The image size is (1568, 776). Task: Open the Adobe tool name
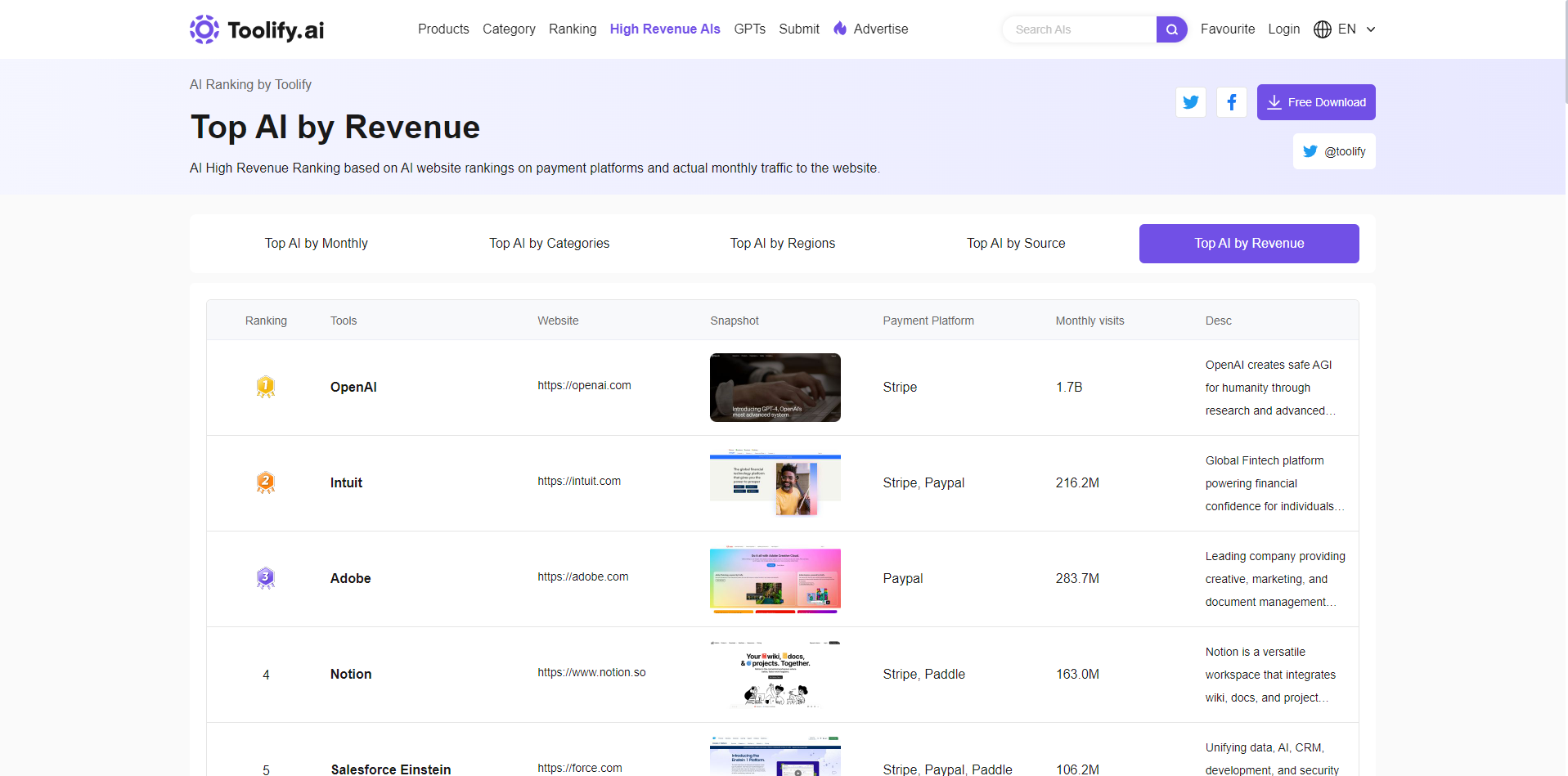tap(351, 578)
